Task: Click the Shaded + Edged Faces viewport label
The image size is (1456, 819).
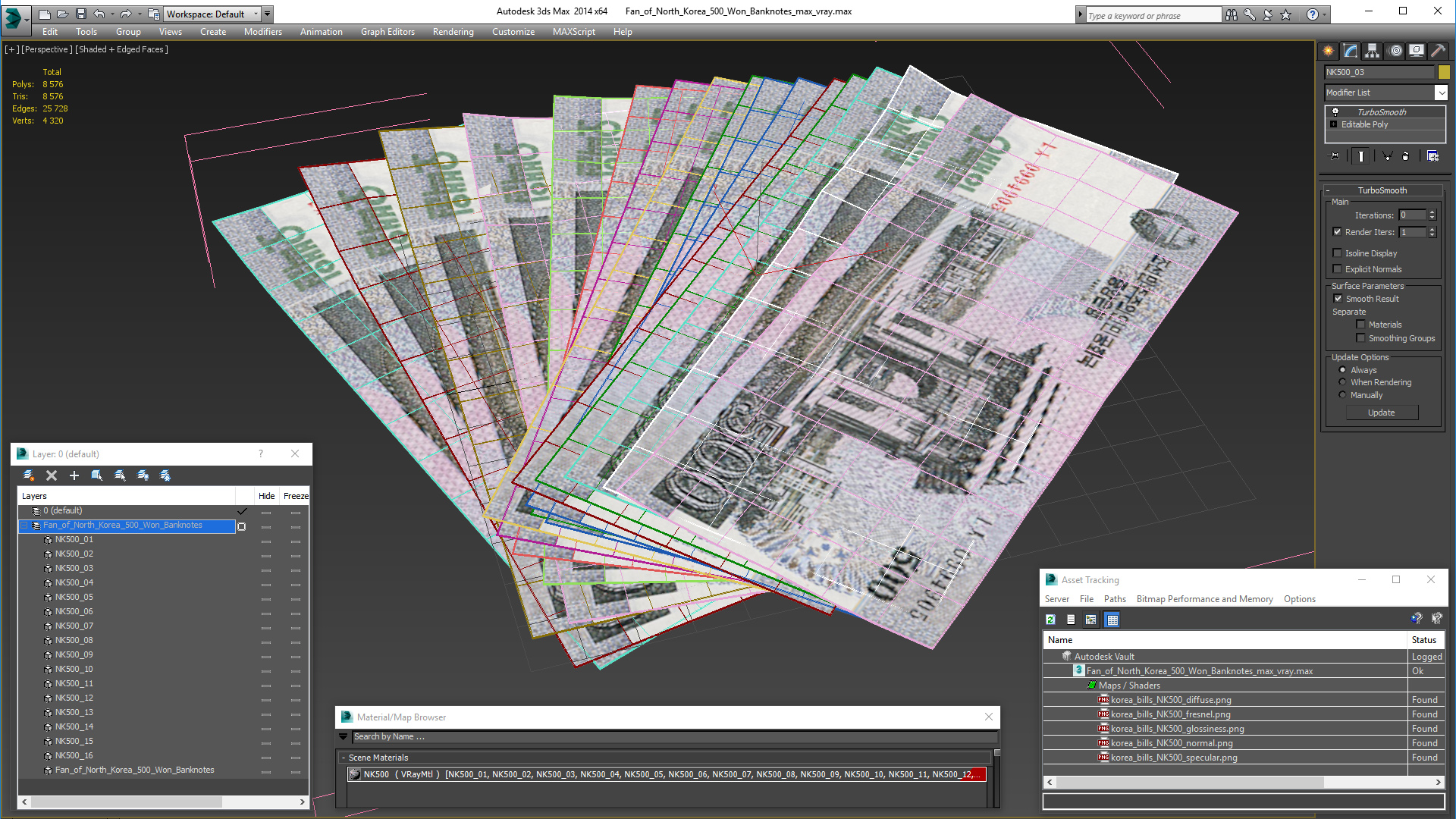Action: point(122,49)
